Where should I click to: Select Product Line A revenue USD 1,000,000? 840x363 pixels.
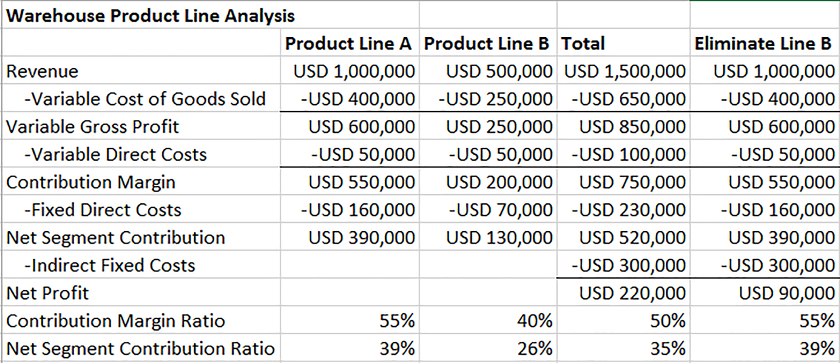[x=355, y=71]
